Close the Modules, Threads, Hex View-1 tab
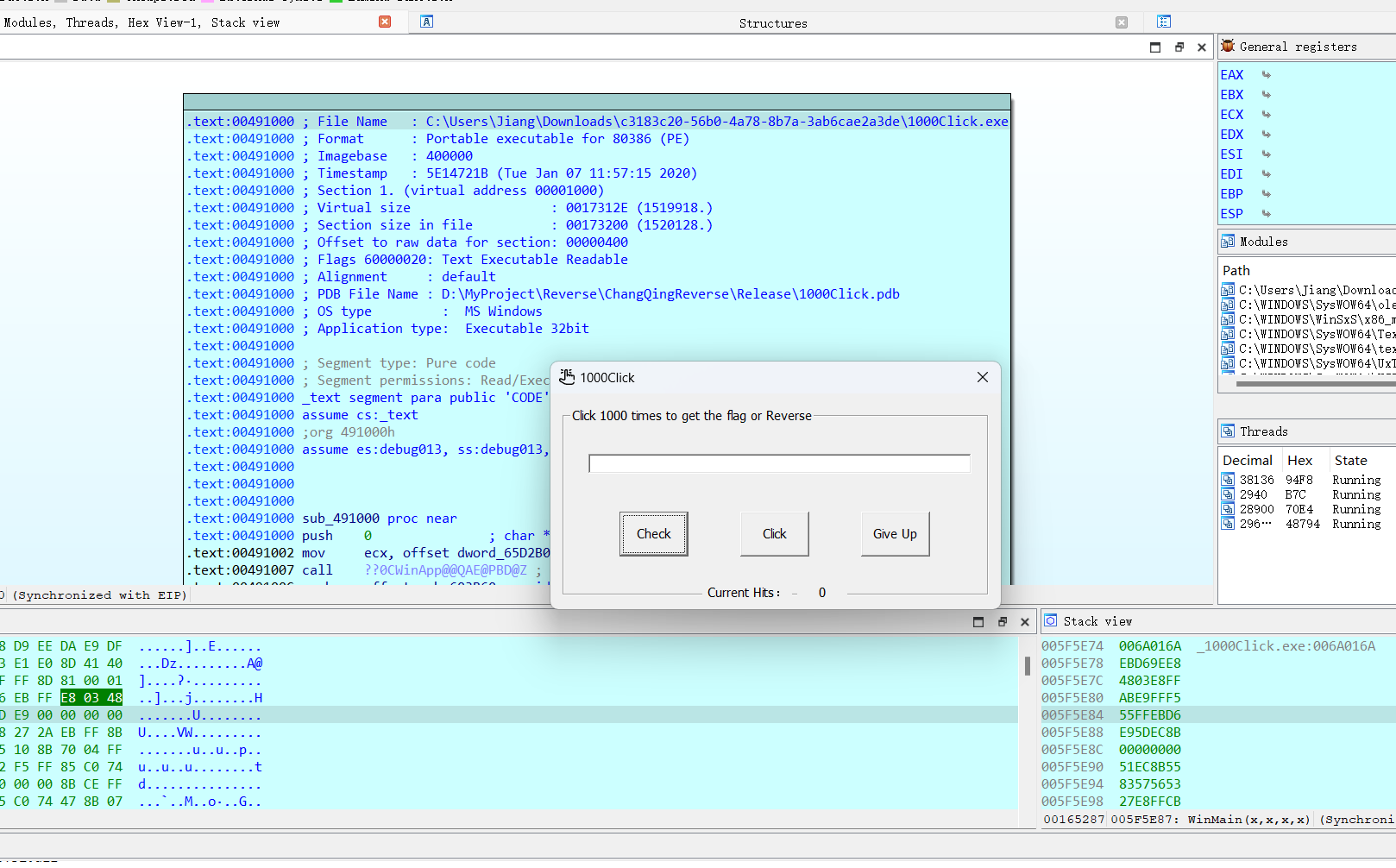 pyautogui.click(x=385, y=22)
